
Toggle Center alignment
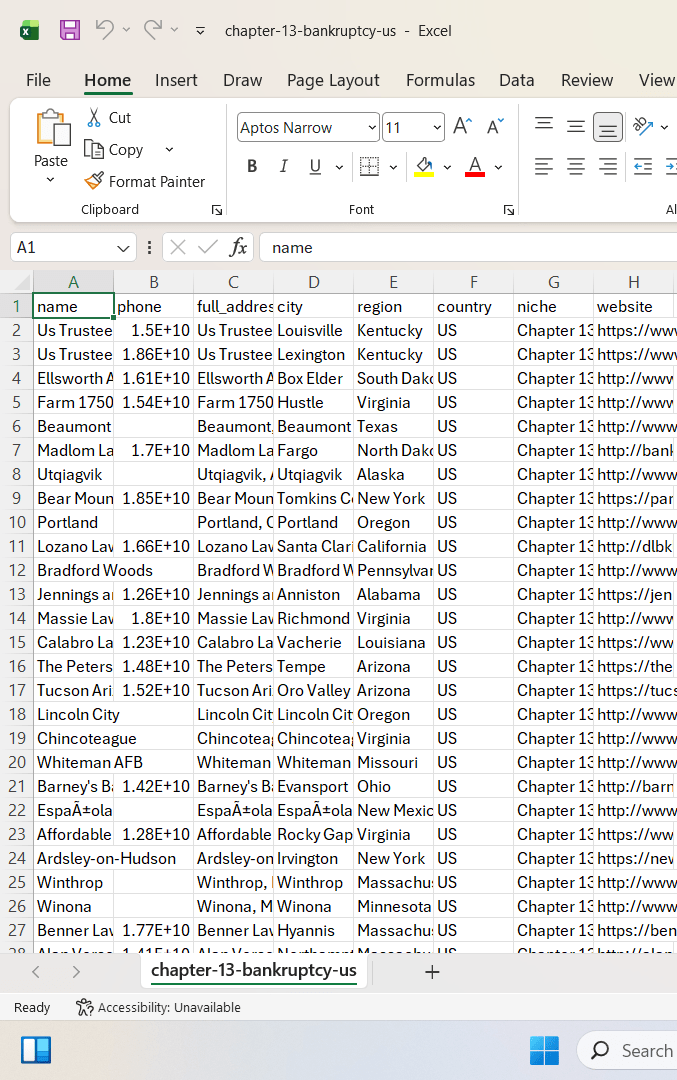pos(576,166)
